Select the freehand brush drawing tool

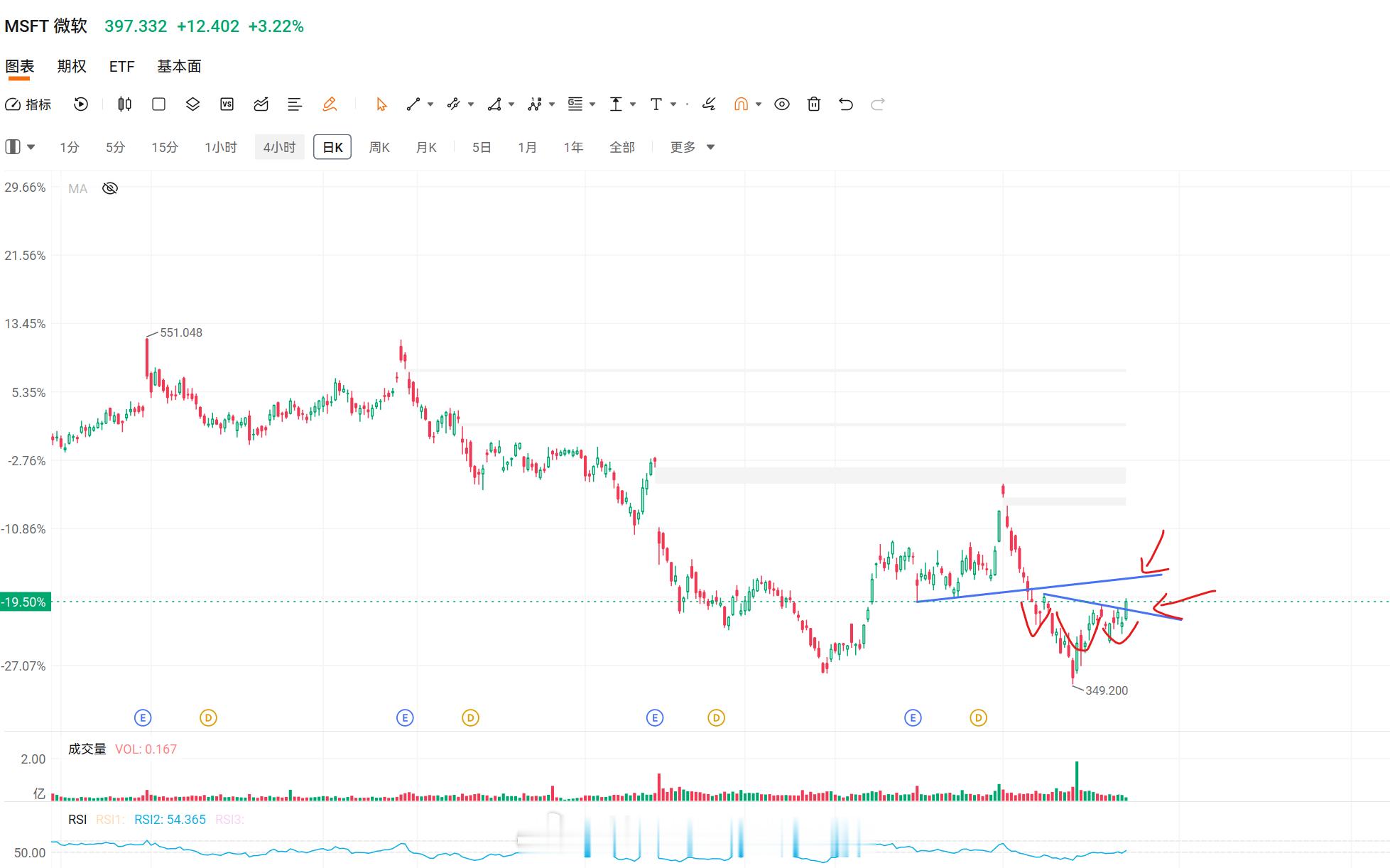(x=708, y=104)
